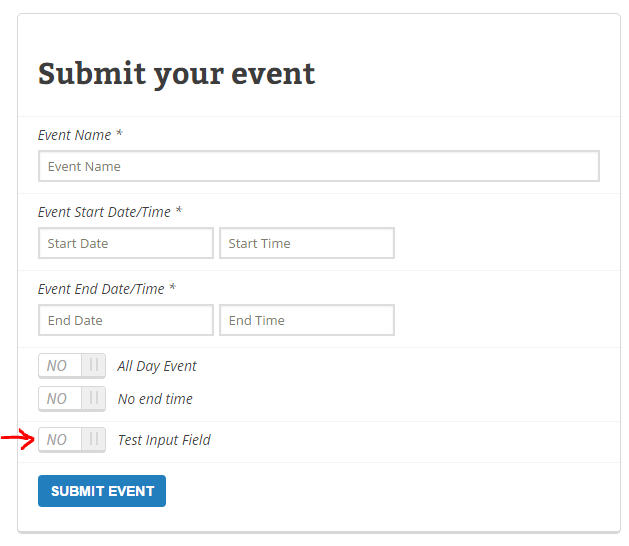Select the End Date field

tap(126, 320)
